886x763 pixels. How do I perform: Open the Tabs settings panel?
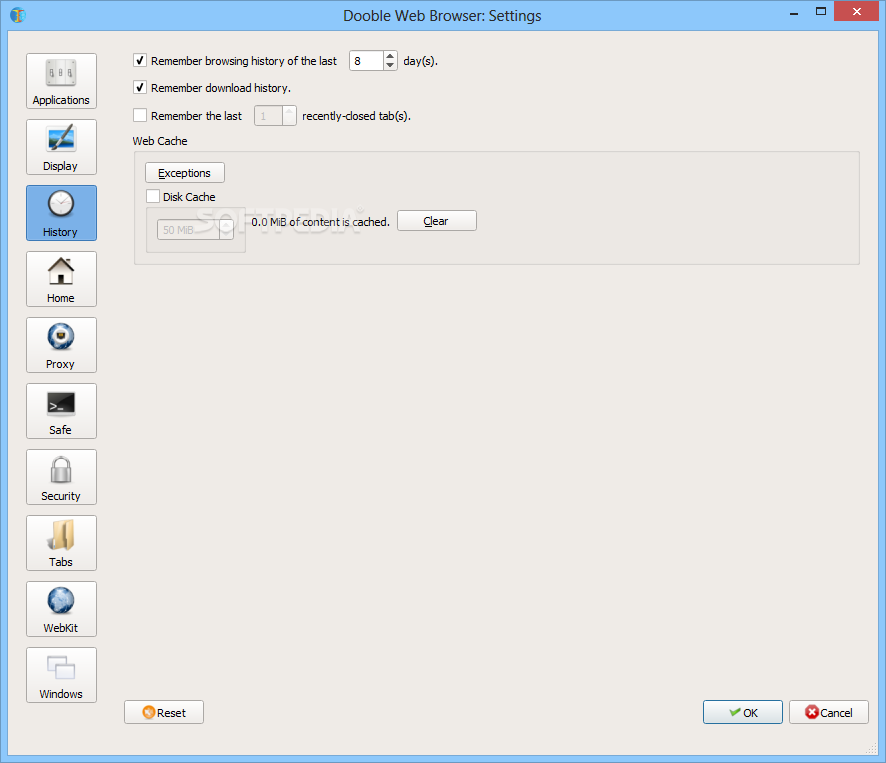pos(61,543)
